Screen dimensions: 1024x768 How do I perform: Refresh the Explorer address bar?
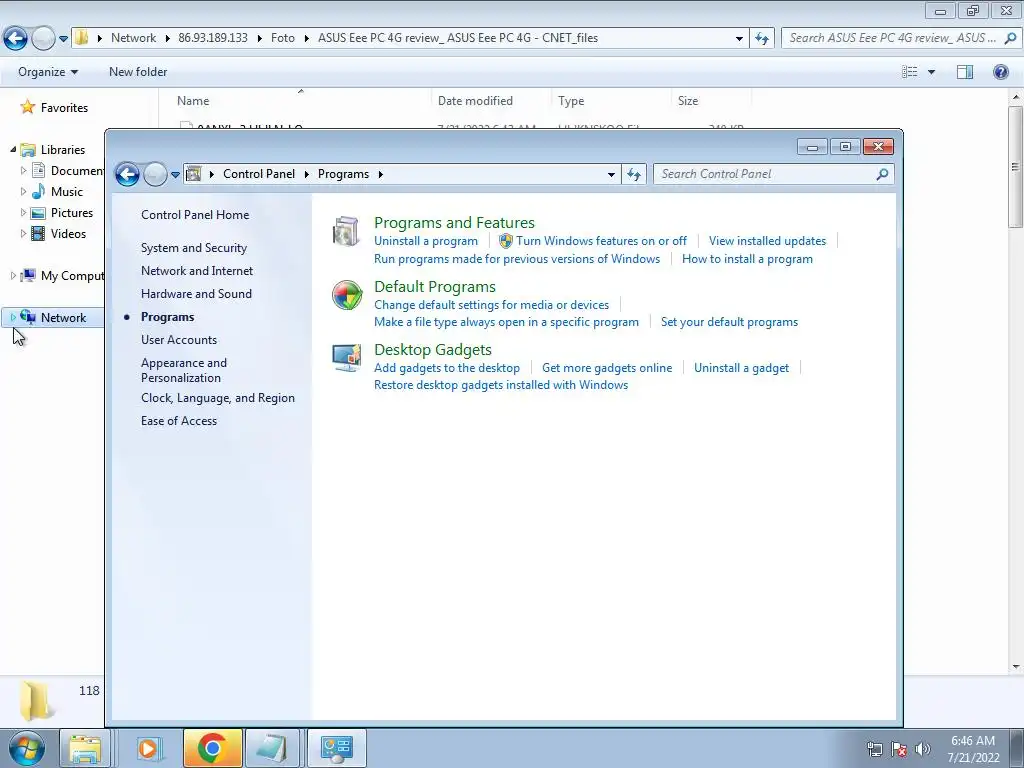point(762,39)
